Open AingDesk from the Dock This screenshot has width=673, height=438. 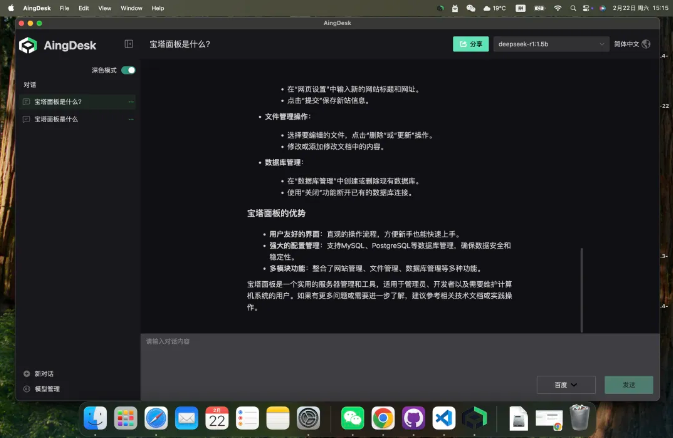coord(474,418)
